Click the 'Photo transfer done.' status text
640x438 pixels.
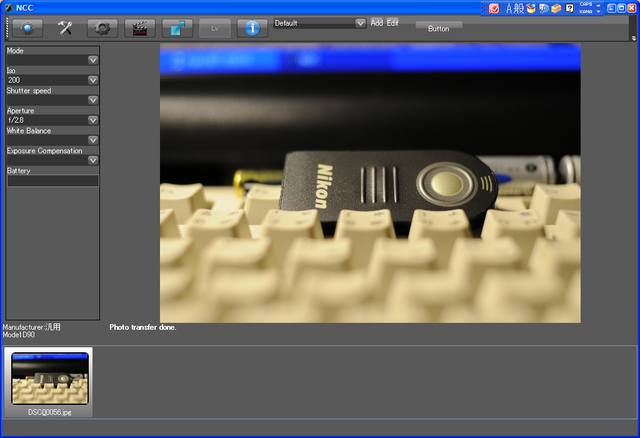(143, 327)
